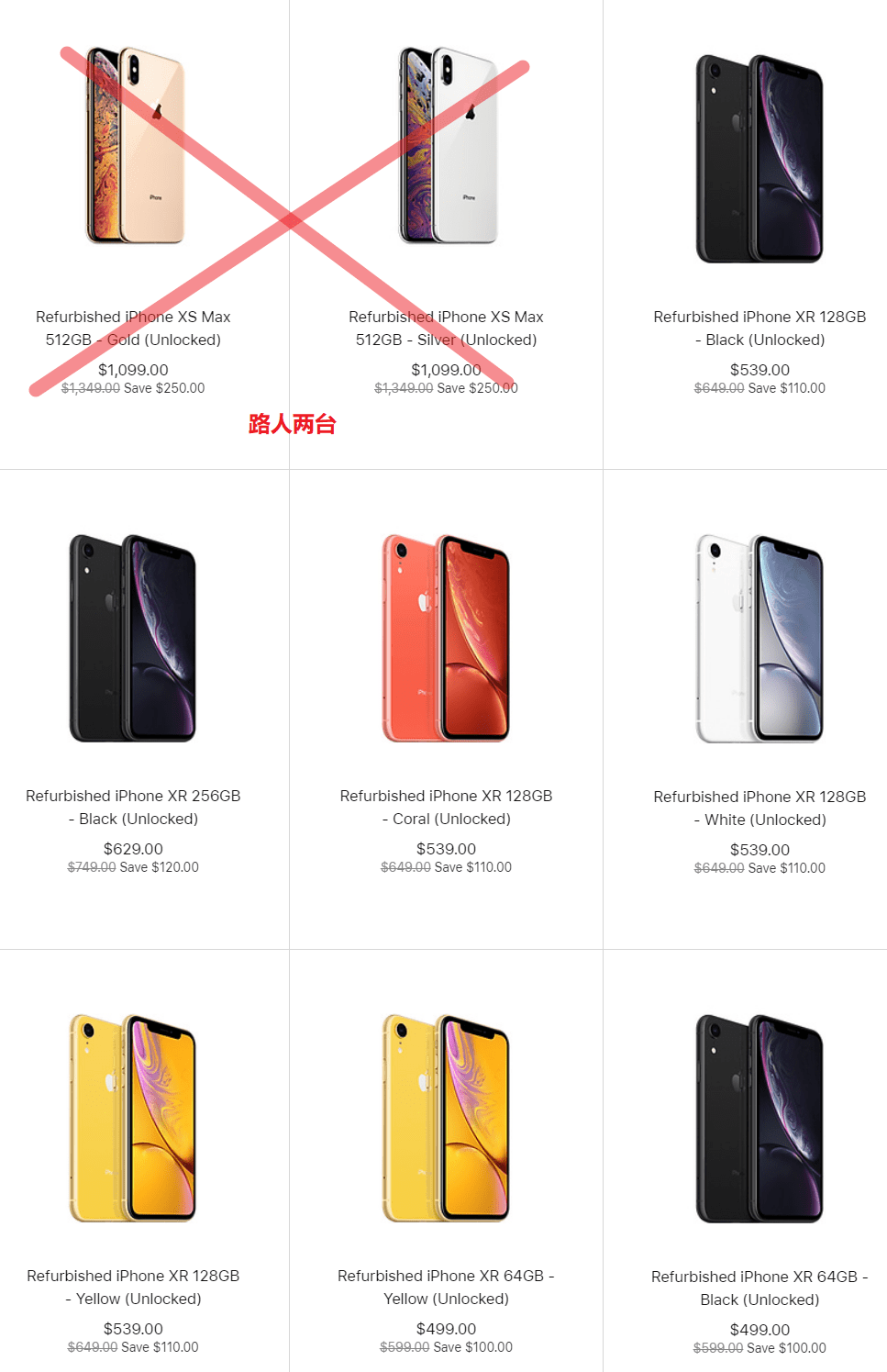
Task: Open Refurbished iPhone XR 128GB White title
Action: pos(759,808)
